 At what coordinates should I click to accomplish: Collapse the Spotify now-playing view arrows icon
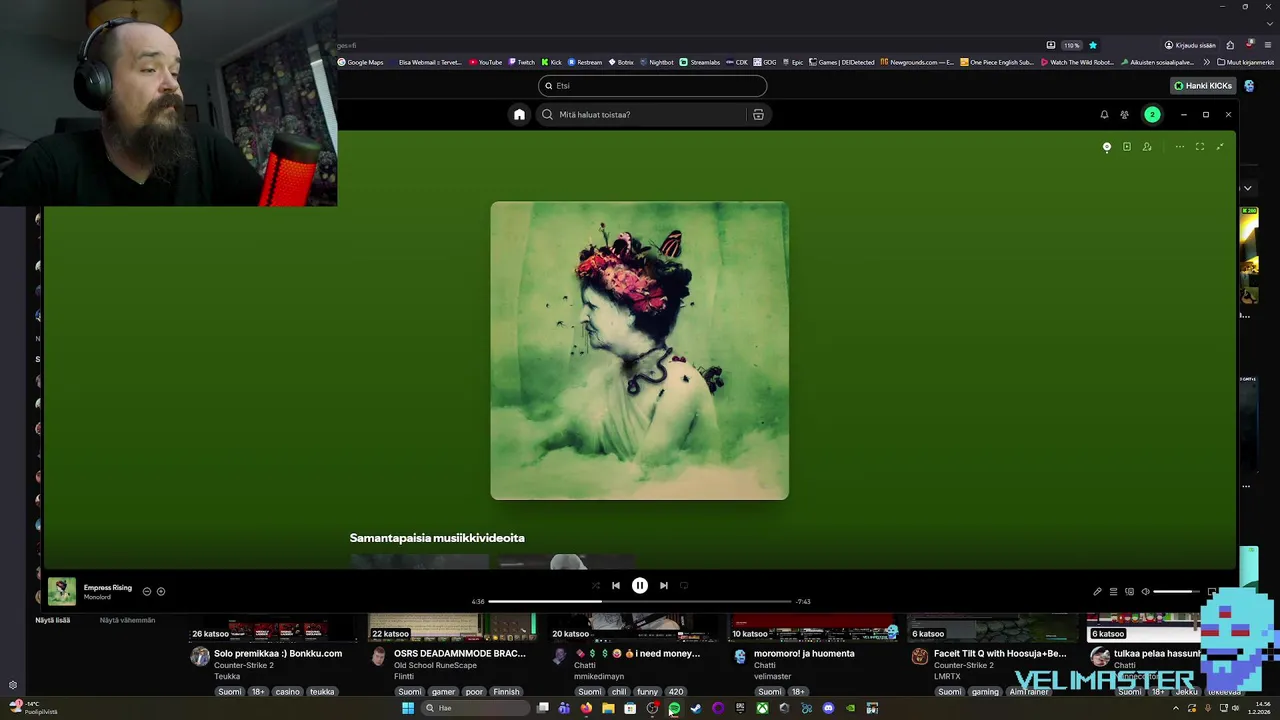1220,147
